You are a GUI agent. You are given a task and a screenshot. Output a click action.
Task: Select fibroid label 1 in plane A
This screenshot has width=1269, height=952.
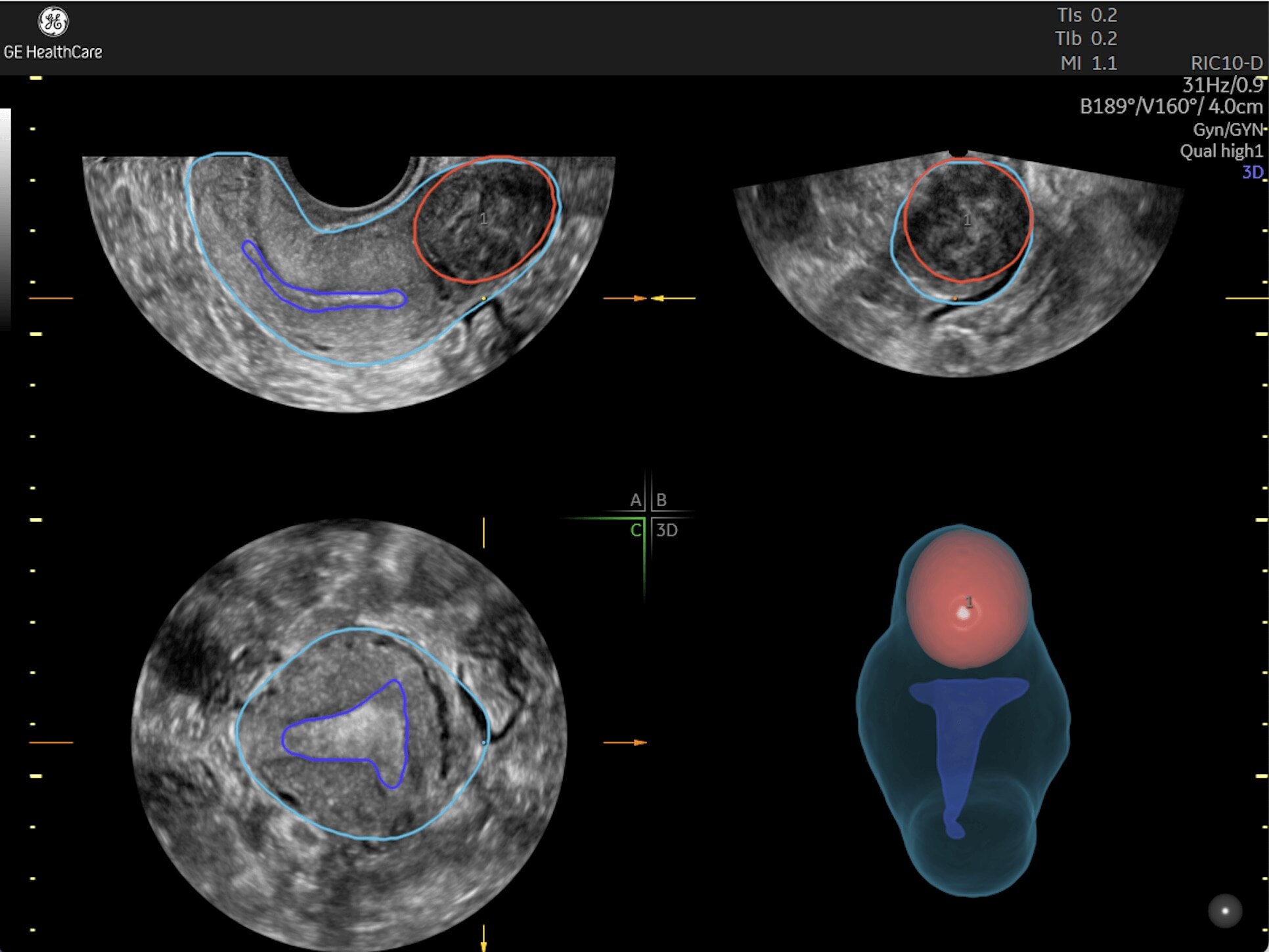(483, 219)
